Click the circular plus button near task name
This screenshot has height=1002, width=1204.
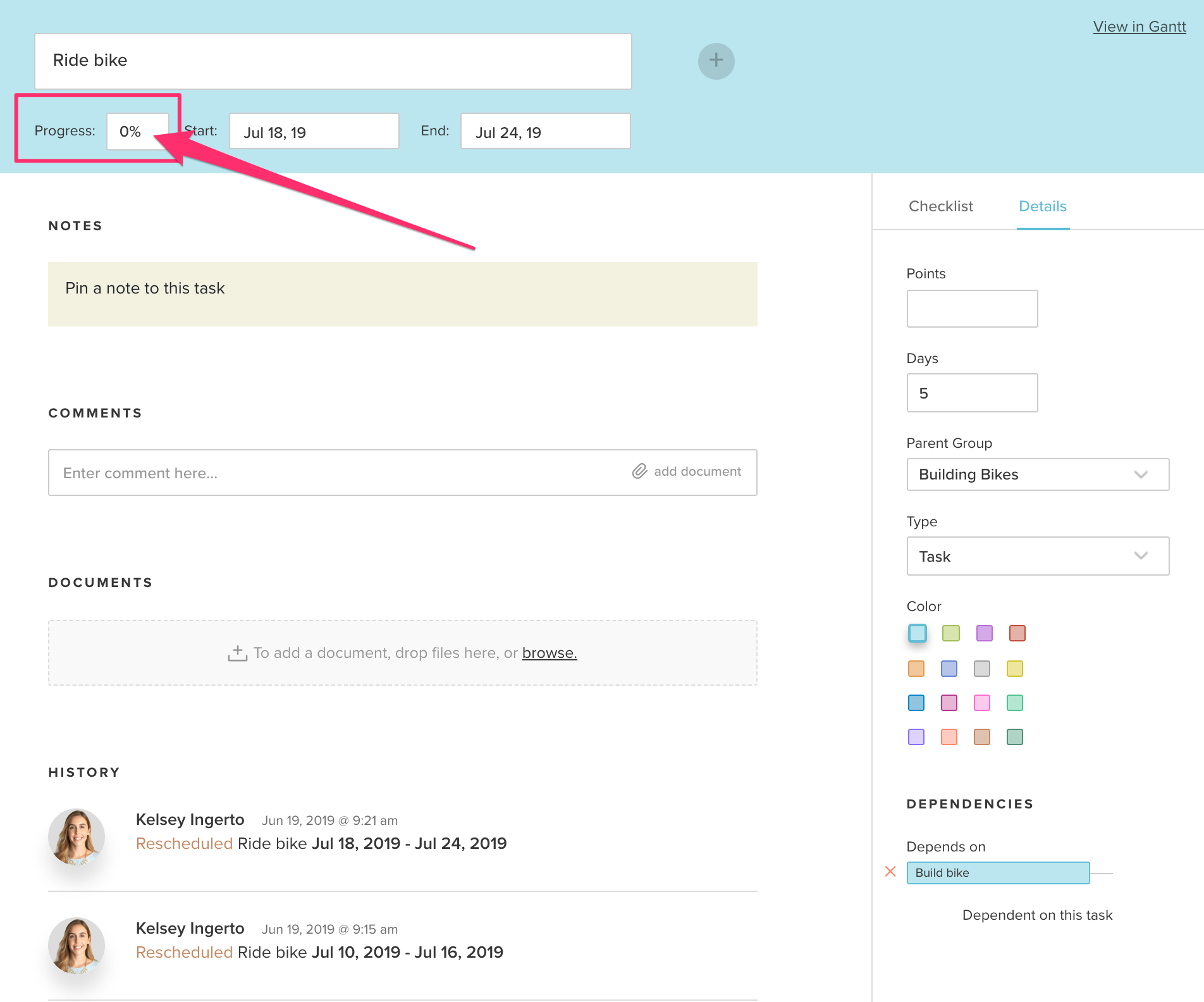(715, 61)
